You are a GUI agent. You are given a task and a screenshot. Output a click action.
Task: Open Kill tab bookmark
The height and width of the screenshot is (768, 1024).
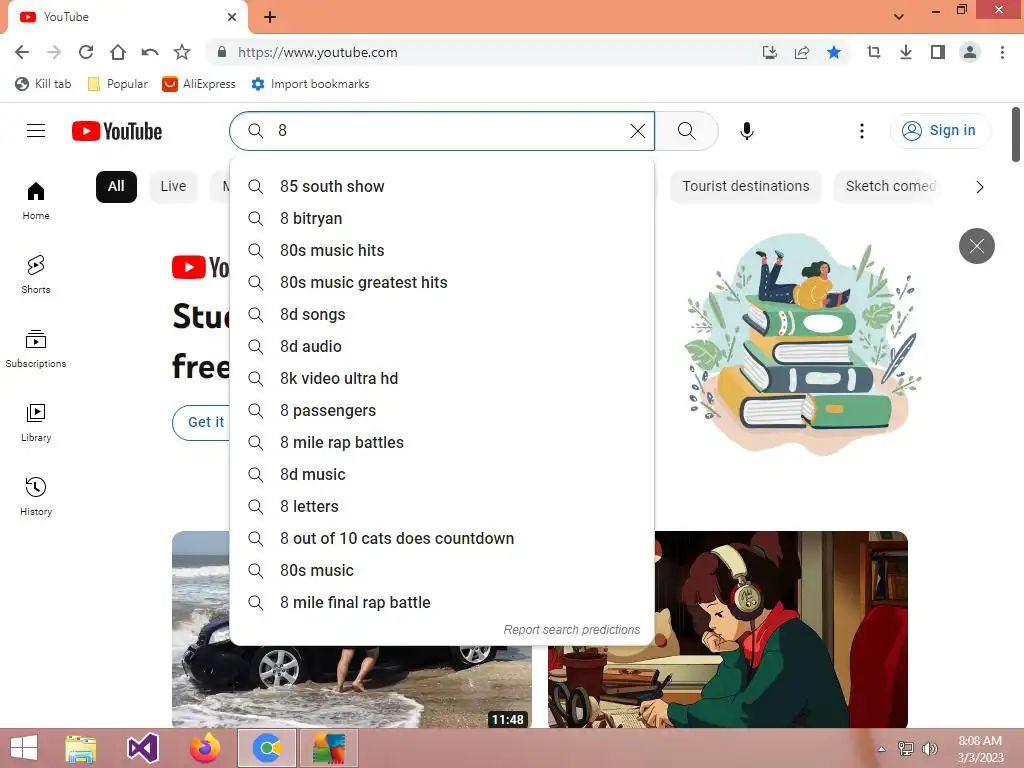click(43, 84)
